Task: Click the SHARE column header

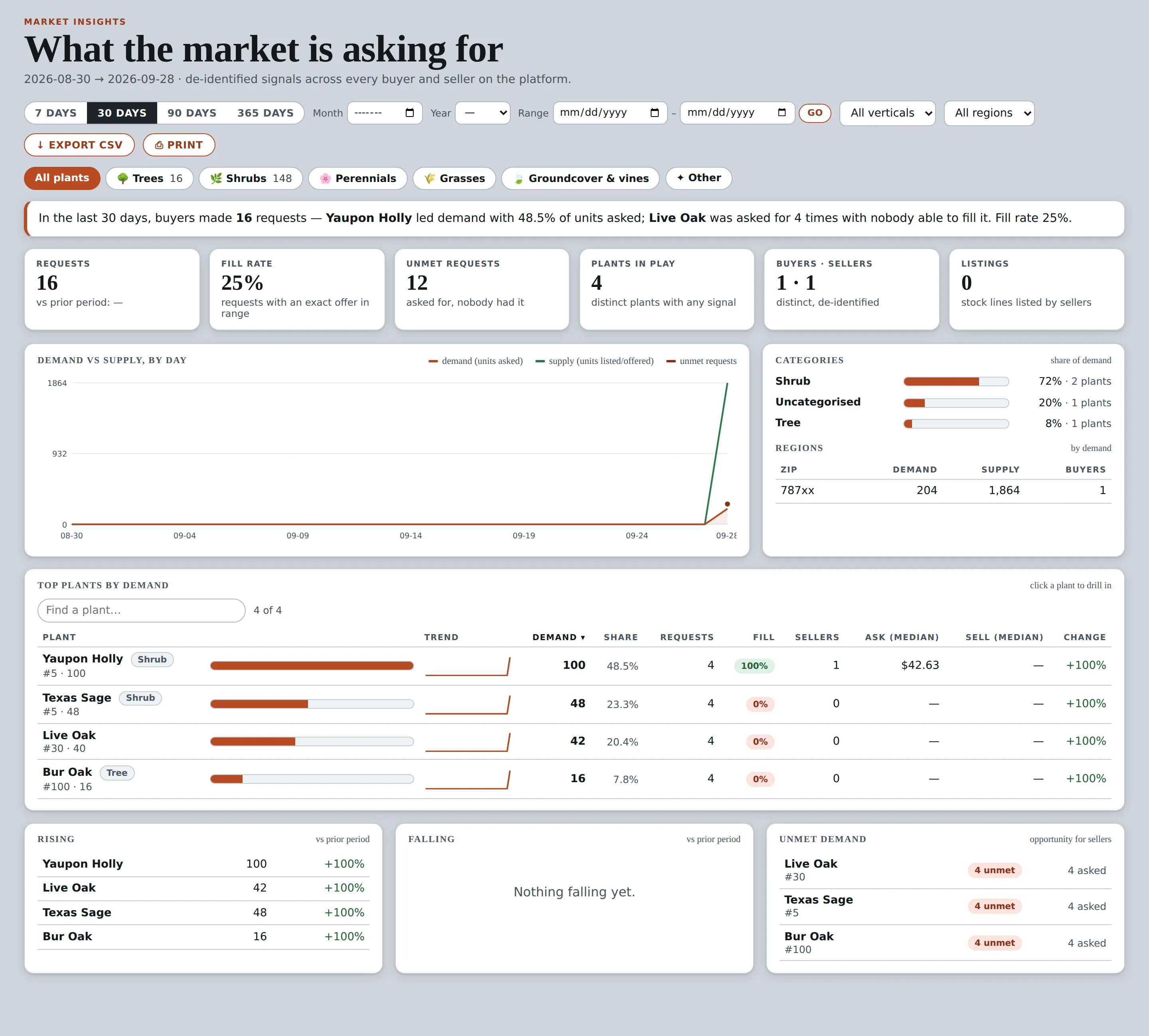Action: click(620, 637)
